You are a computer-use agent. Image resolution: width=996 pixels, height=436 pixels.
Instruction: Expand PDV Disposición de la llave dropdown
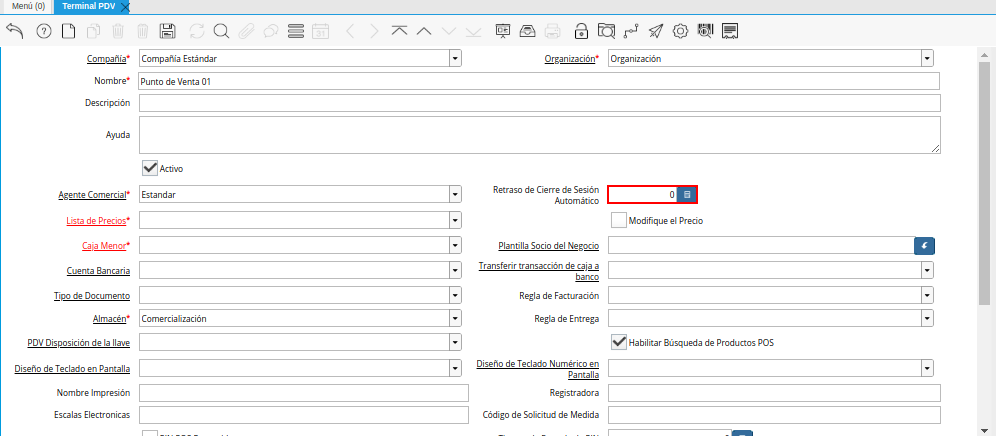(455, 342)
